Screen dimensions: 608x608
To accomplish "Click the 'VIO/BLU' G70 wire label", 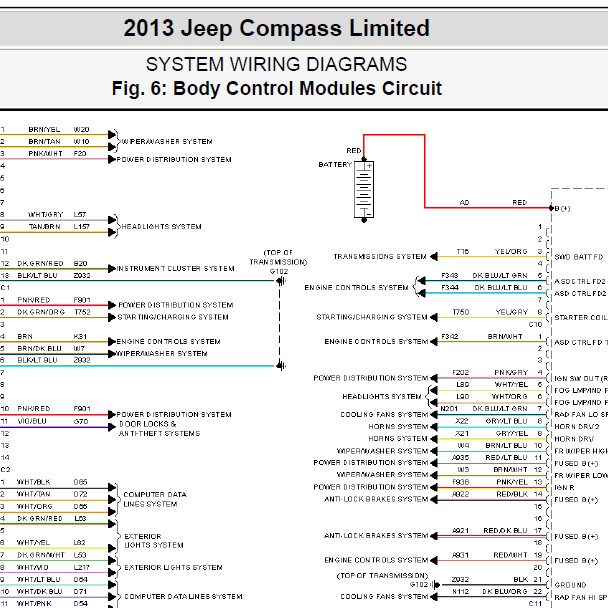I will coord(32,421).
